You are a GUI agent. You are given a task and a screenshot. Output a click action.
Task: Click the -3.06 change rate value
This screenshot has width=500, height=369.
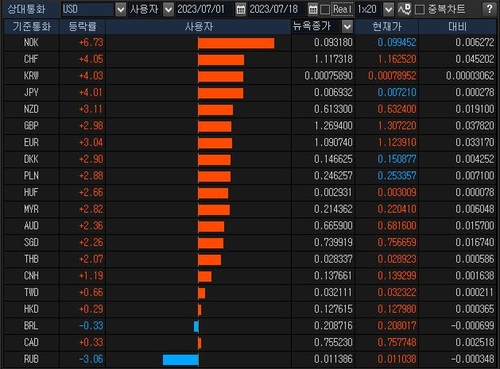click(91, 359)
